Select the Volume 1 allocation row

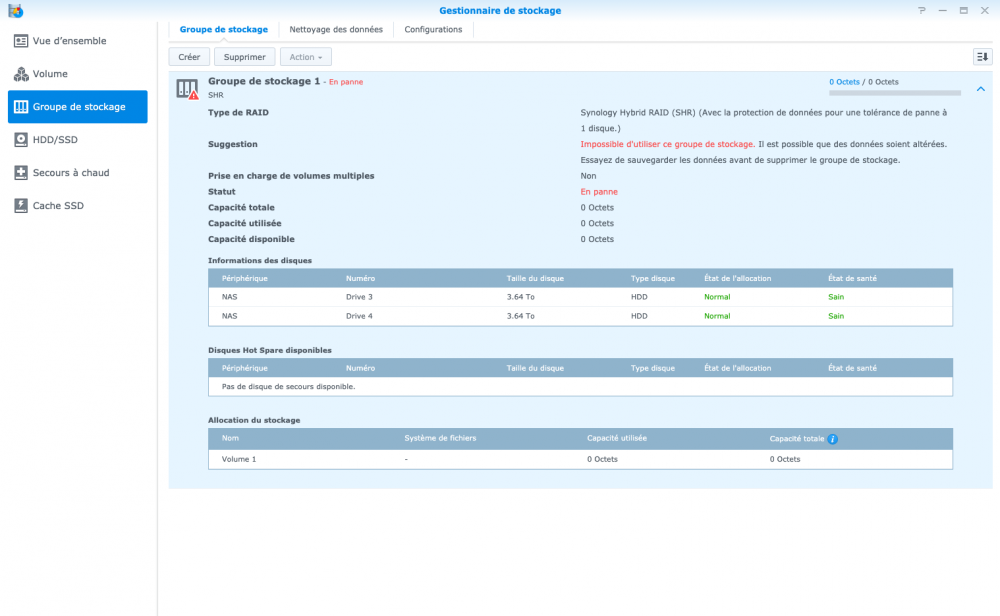[580, 459]
